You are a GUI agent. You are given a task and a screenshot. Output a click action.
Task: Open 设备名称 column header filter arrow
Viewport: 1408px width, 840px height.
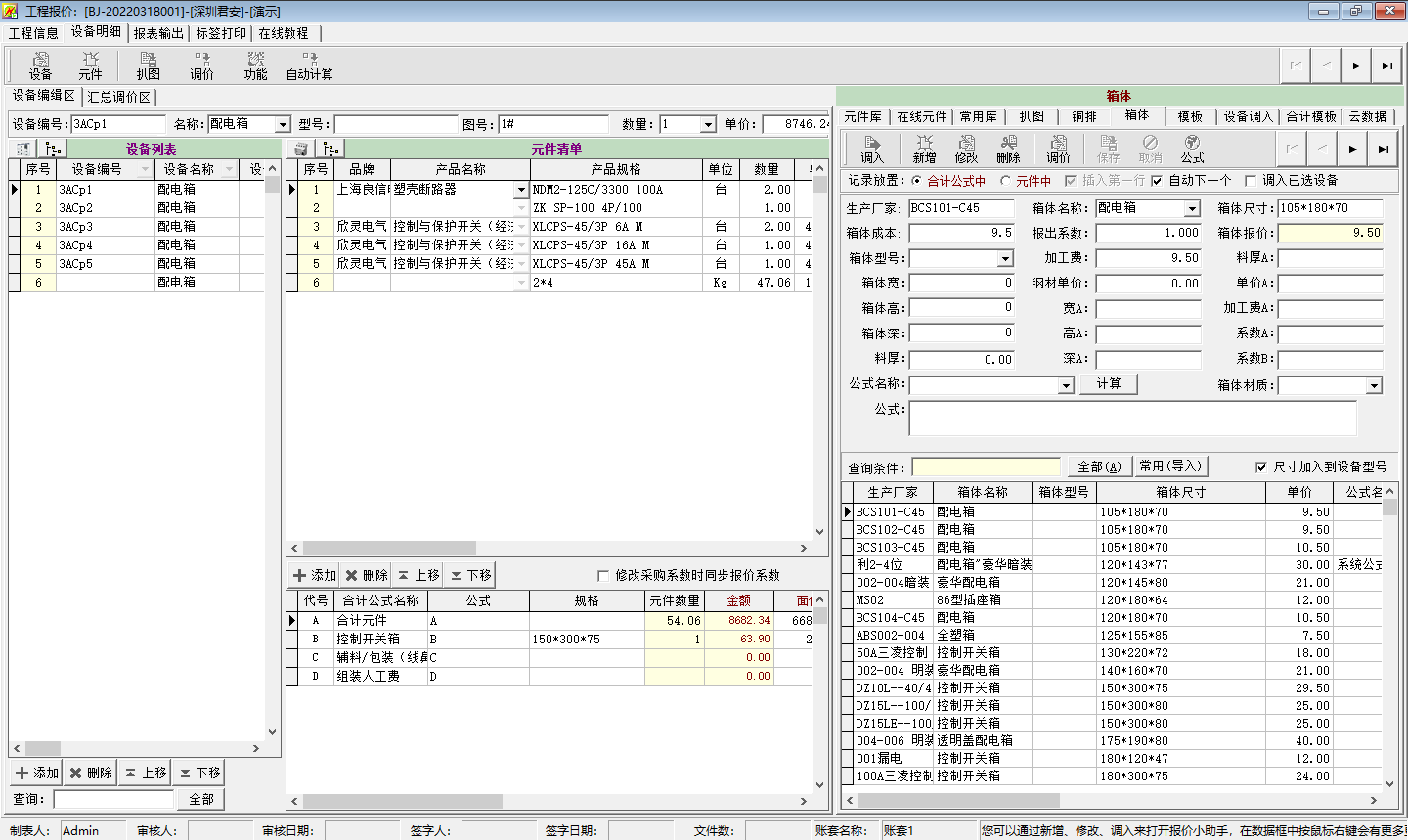[x=229, y=169]
